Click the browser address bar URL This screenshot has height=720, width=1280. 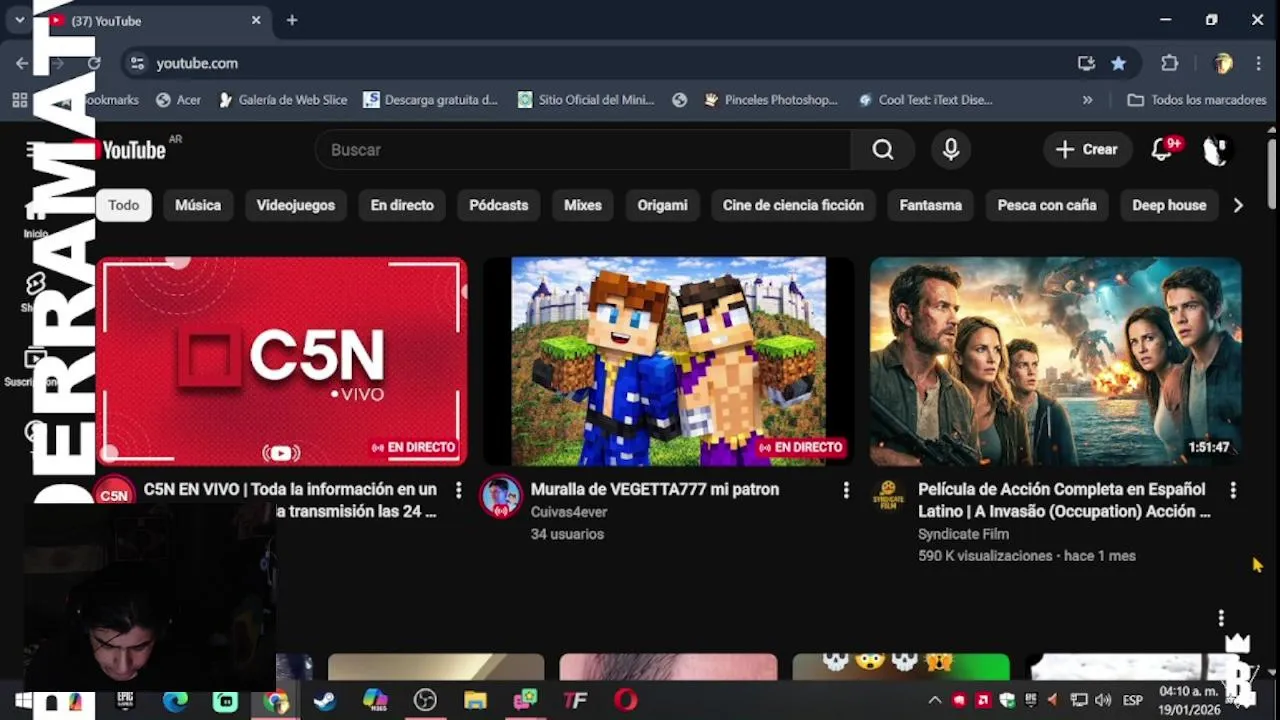(197, 63)
